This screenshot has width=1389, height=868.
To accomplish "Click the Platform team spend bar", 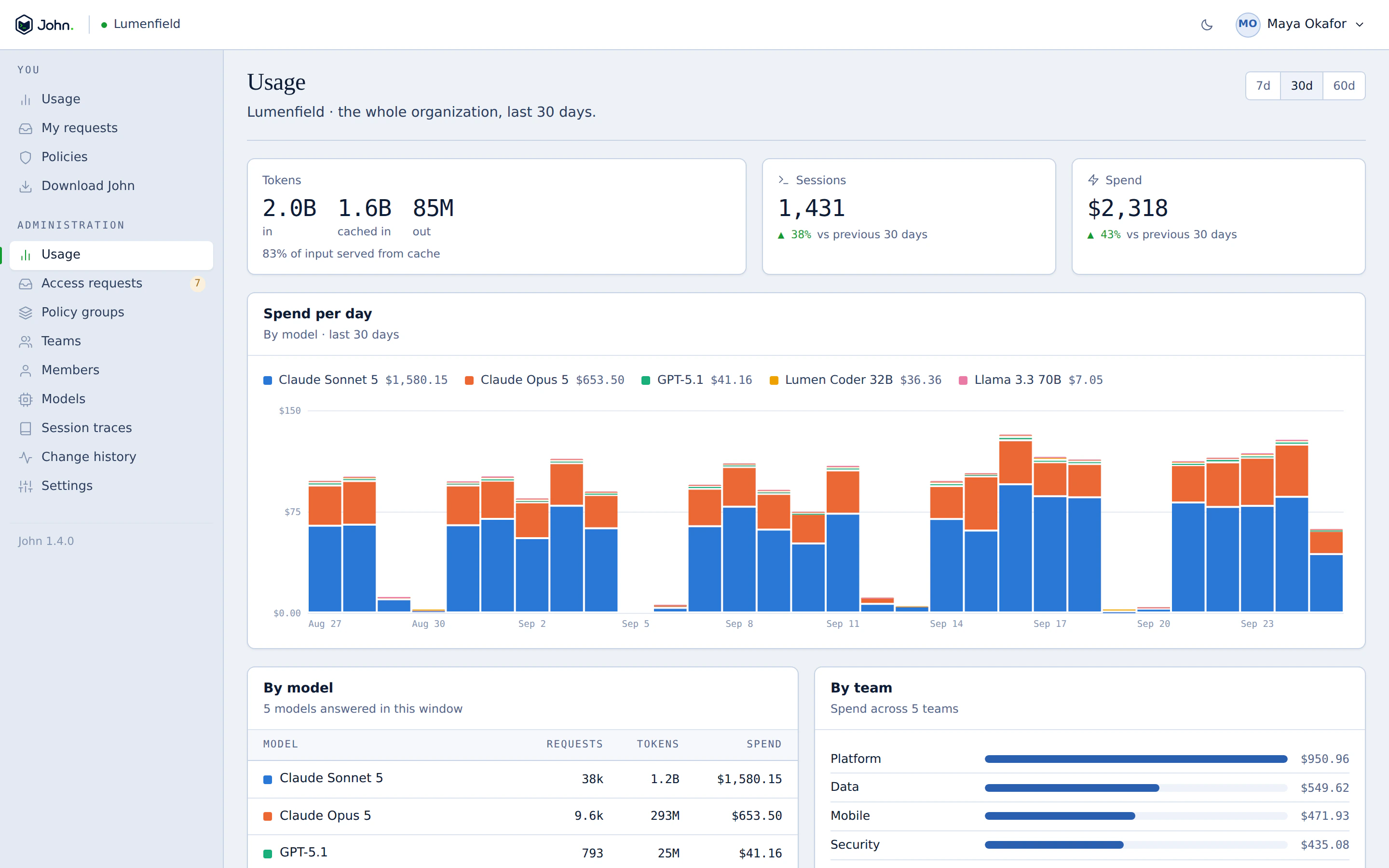I will coord(1136,759).
